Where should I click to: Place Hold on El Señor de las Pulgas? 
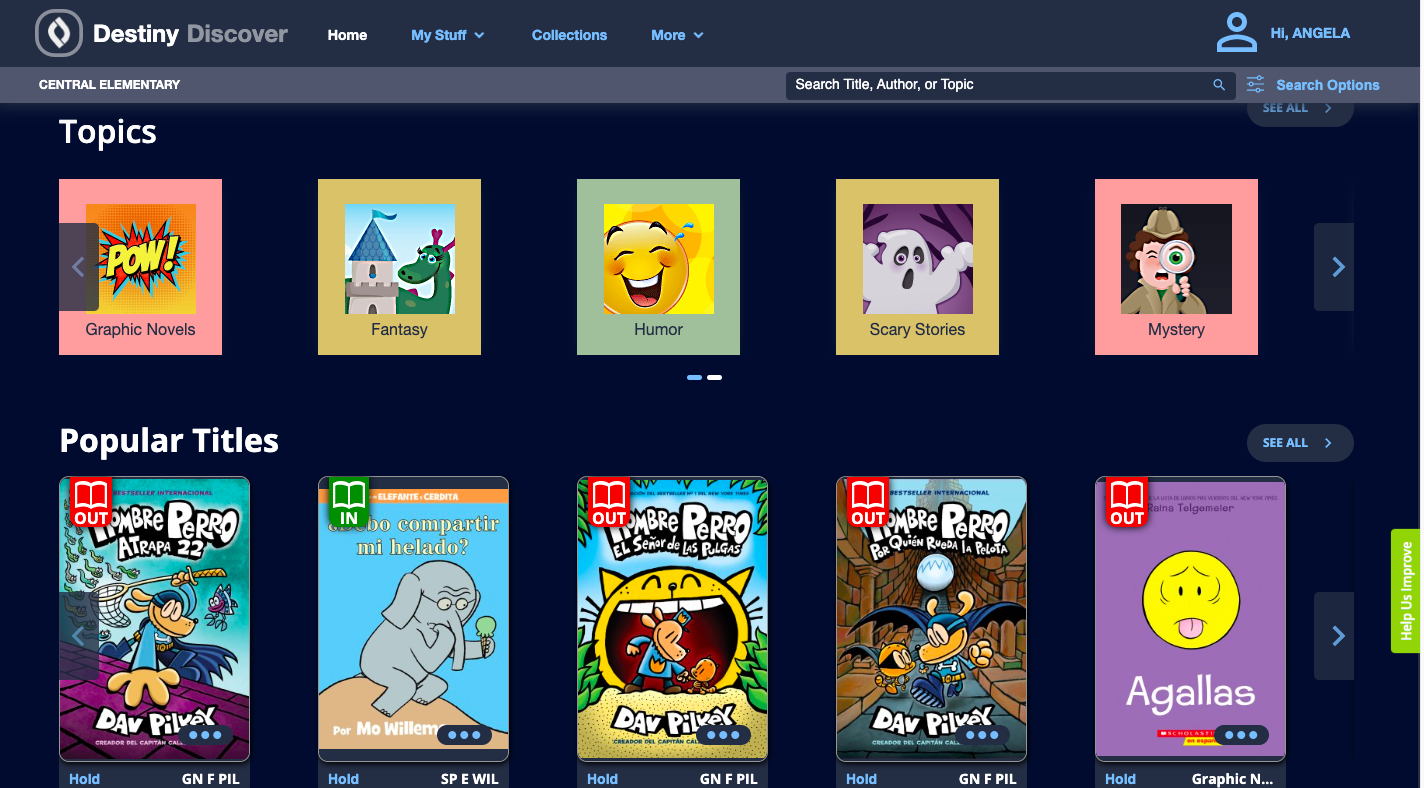[x=602, y=778]
